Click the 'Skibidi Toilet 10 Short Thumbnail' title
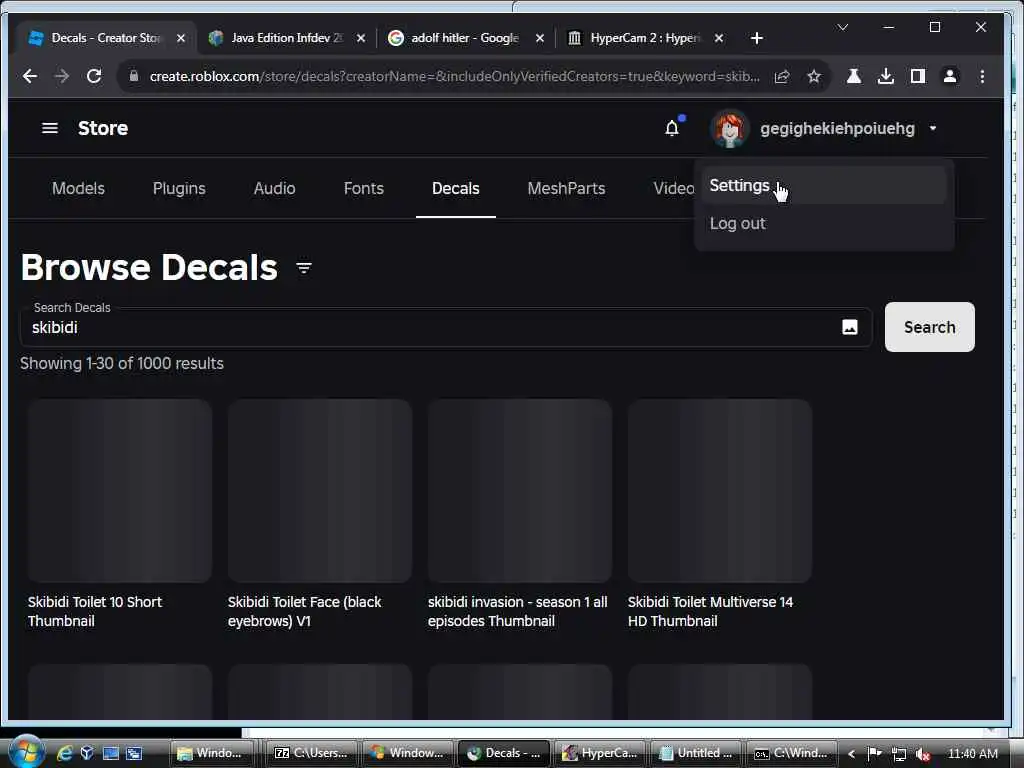The width and height of the screenshot is (1024, 768). 95,611
